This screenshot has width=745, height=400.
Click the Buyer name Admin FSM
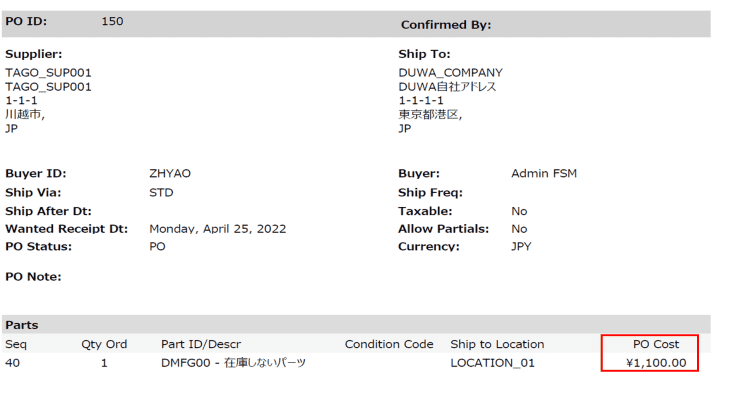543,173
